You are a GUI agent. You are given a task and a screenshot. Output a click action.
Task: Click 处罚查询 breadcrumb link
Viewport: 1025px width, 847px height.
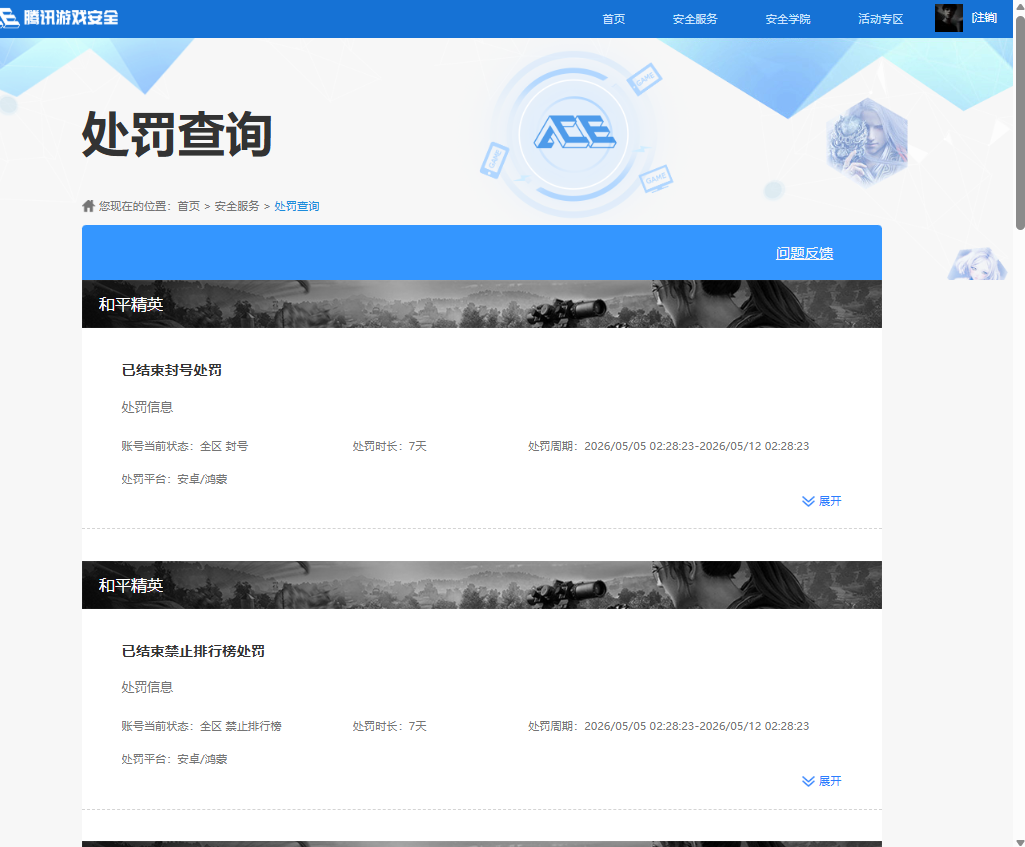[x=297, y=206]
